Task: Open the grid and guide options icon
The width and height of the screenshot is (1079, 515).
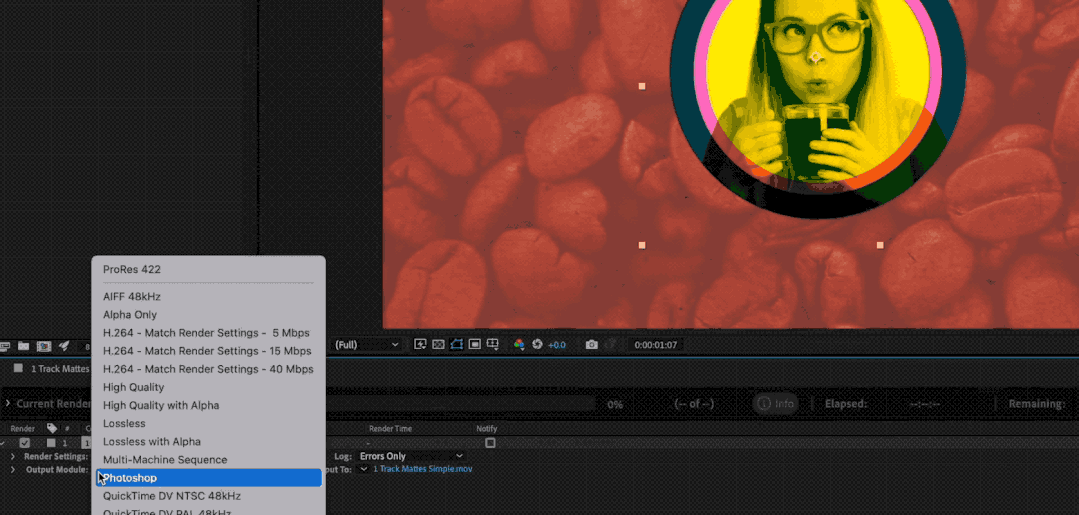Action: [x=493, y=344]
